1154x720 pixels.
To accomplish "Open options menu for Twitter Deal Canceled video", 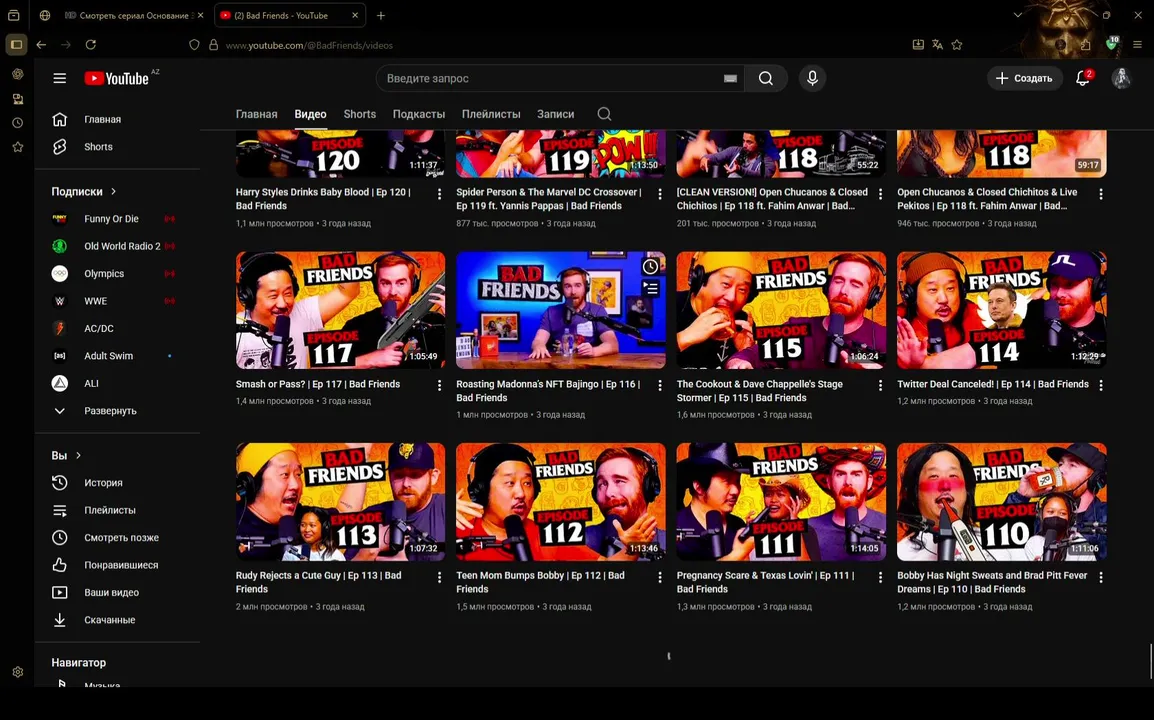I will point(1101,385).
